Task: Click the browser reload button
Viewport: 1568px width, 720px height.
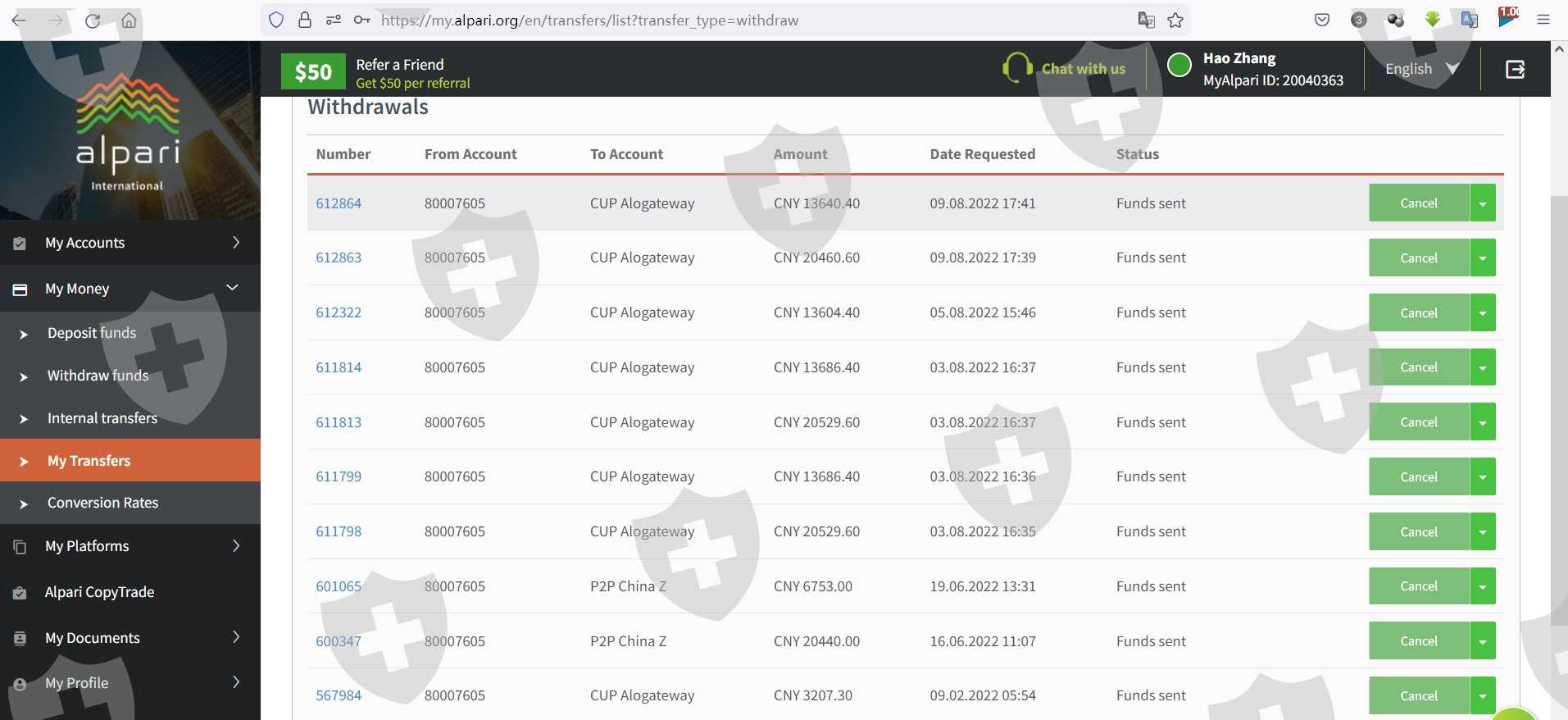Action: point(93,21)
